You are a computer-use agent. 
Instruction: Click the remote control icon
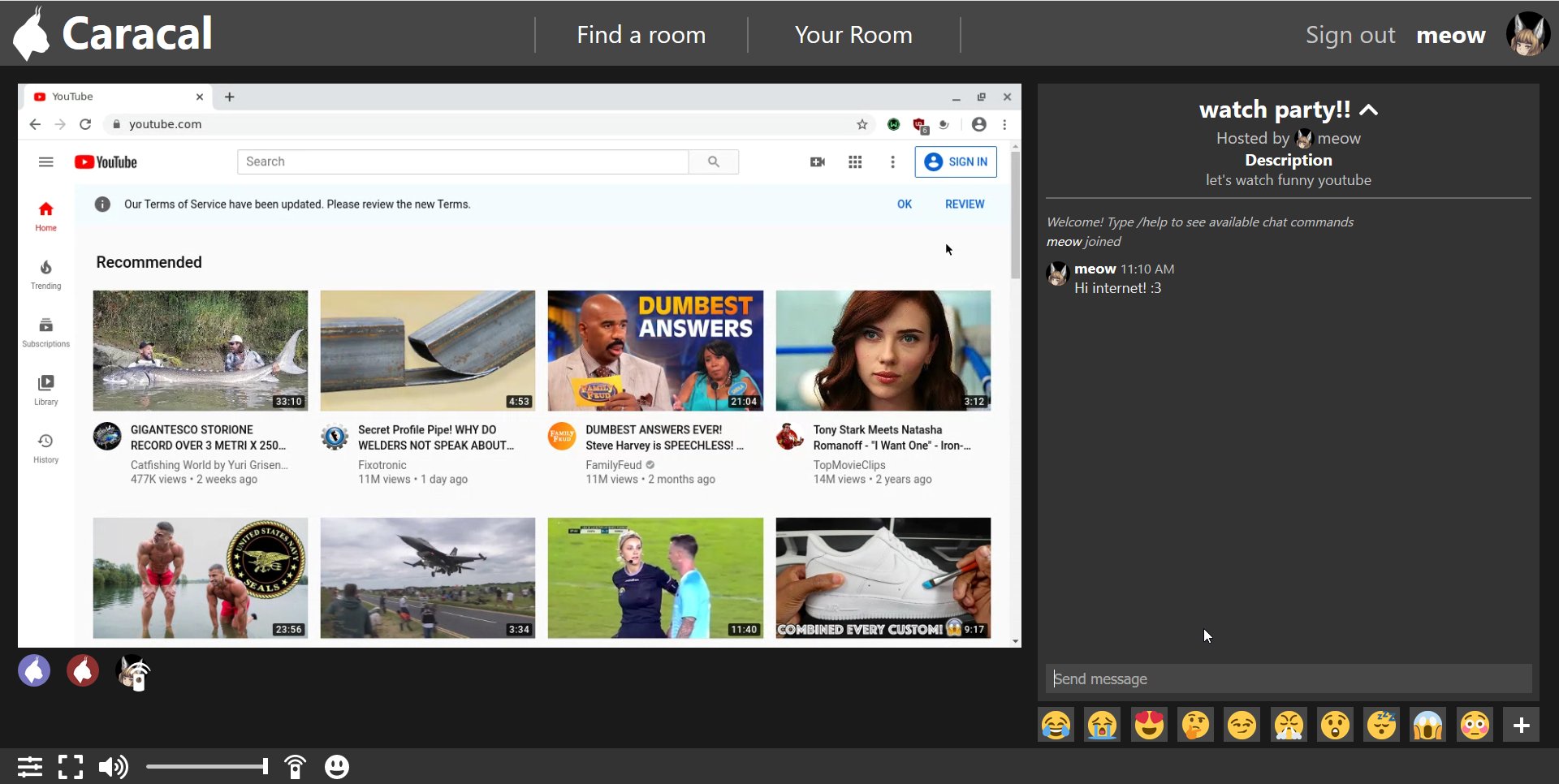pyautogui.click(x=295, y=766)
